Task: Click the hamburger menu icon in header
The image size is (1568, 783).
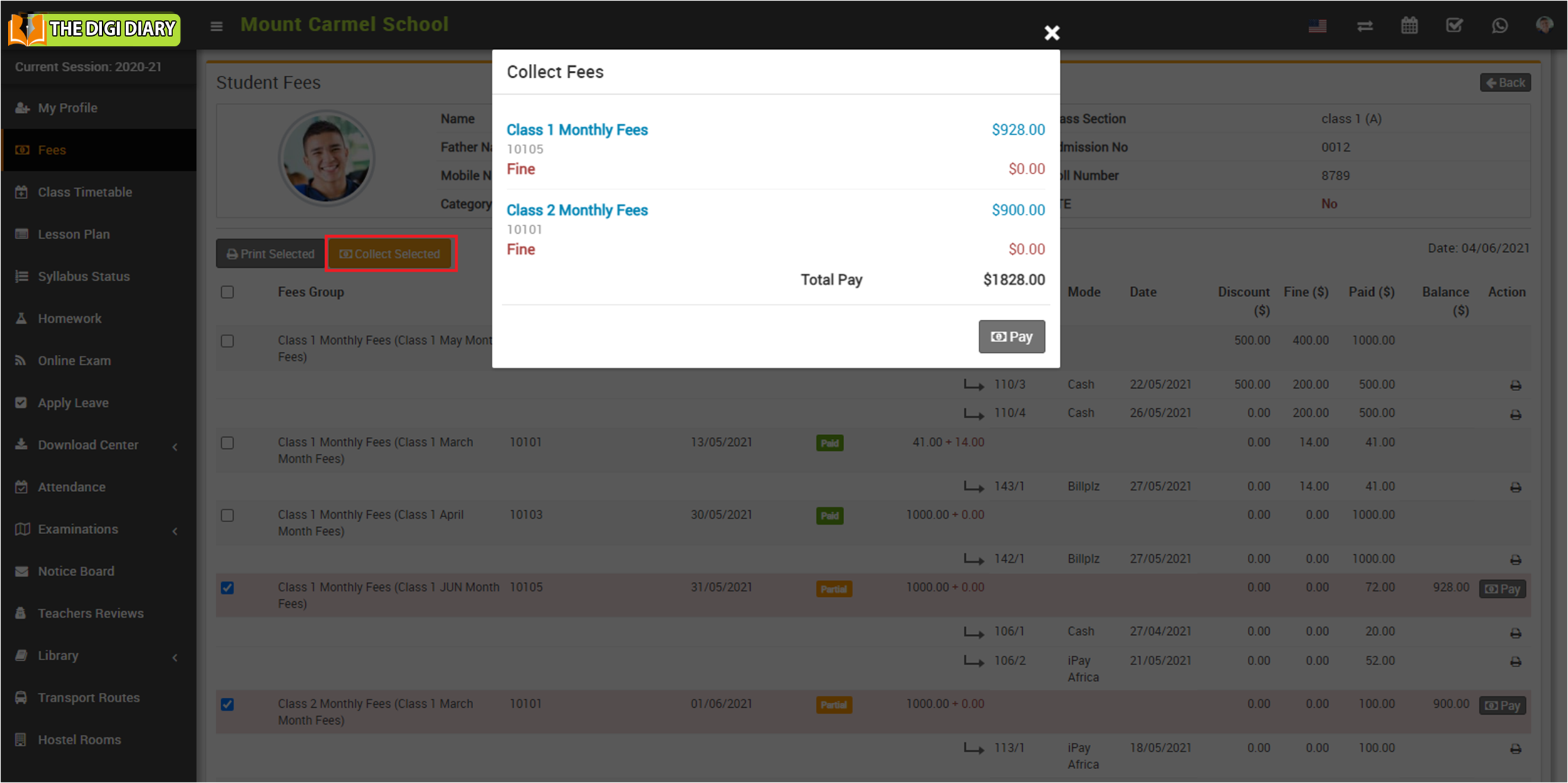Action: click(216, 26)
